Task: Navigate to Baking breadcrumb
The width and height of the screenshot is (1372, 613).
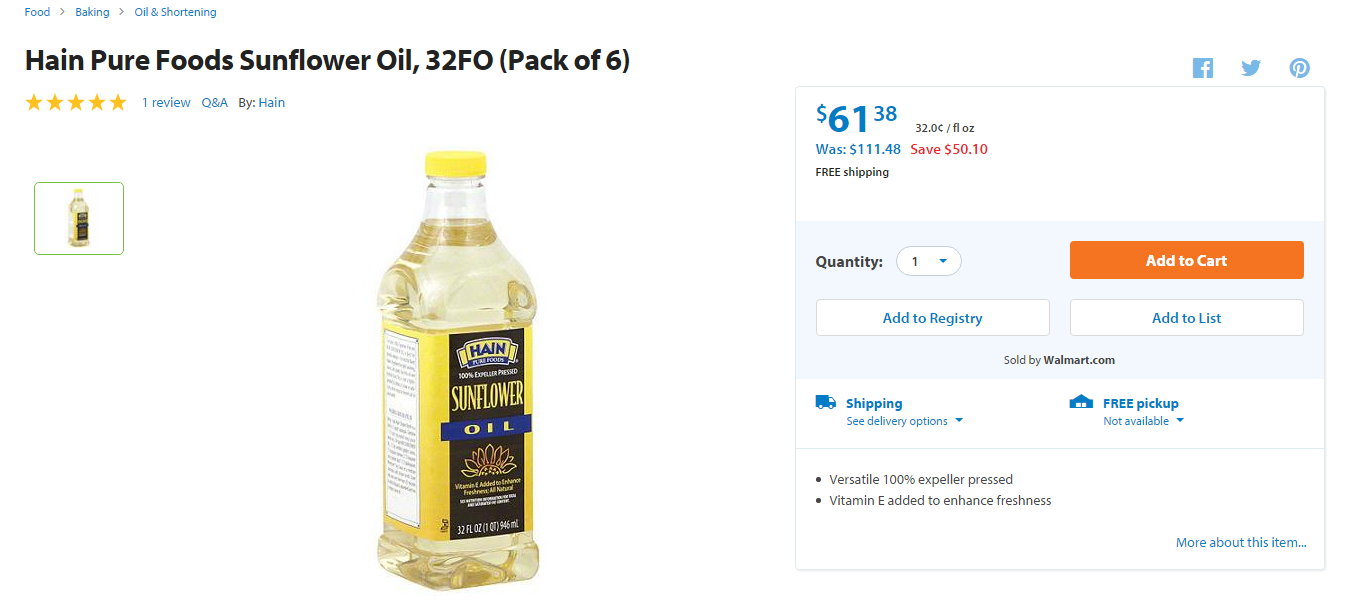Action: coord(92,12)
